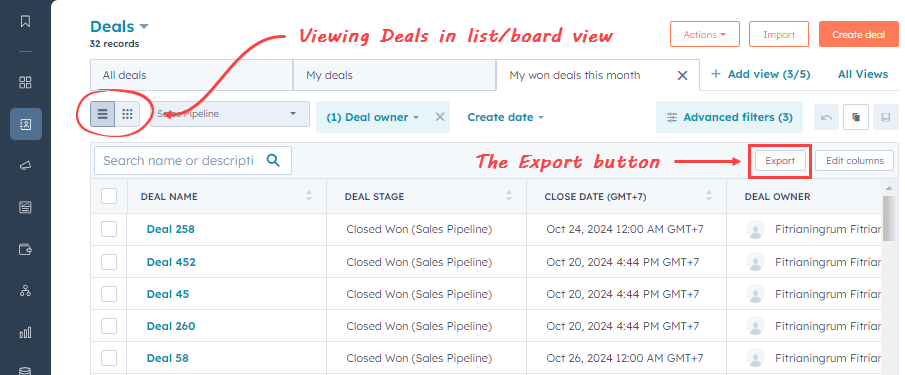This screenshot has height=375, width=905.
Task: Click the Import button
Action: [779, 35]
